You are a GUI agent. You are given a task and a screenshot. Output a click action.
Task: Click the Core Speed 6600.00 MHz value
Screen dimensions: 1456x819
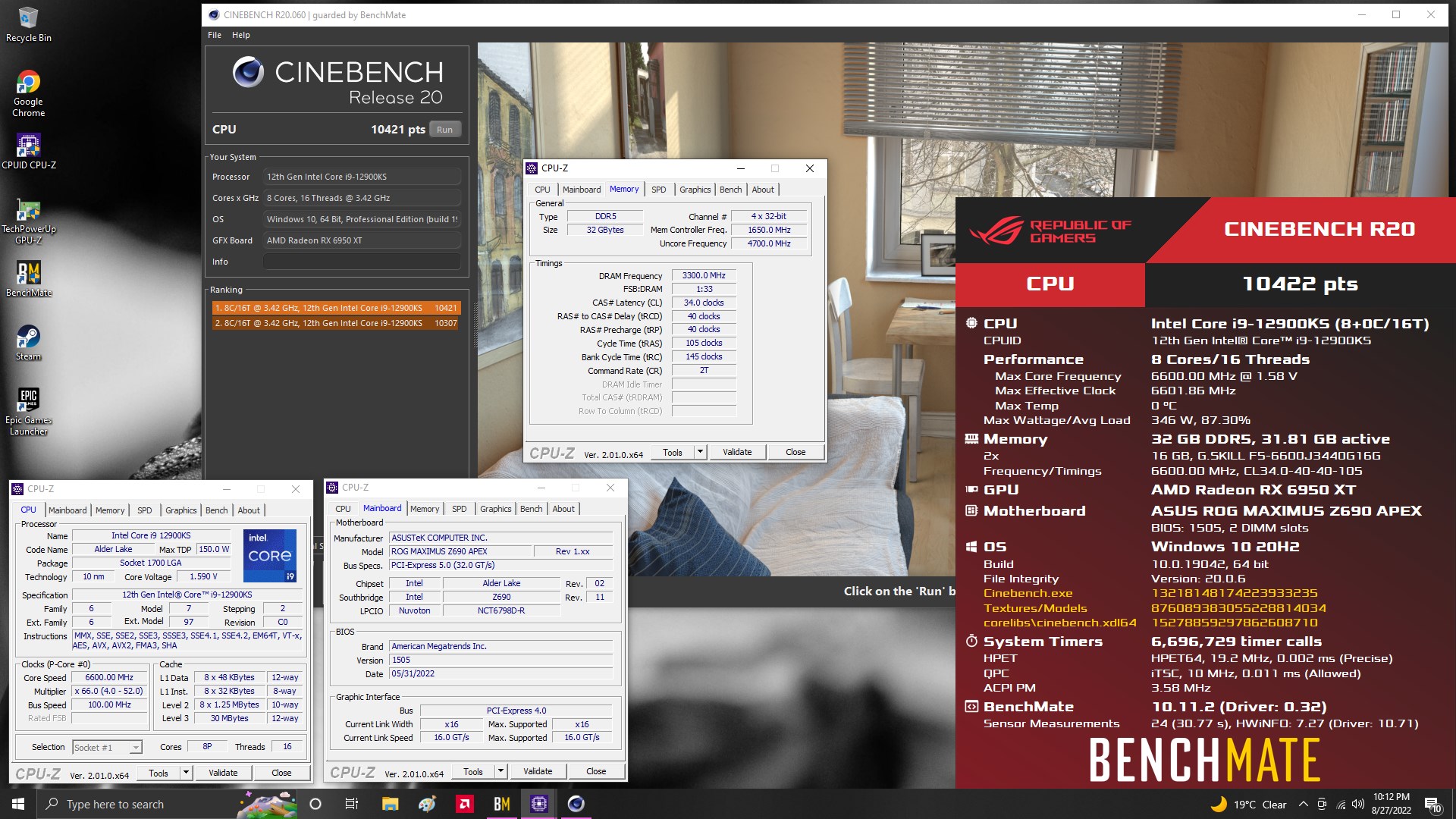coord(109,678)
